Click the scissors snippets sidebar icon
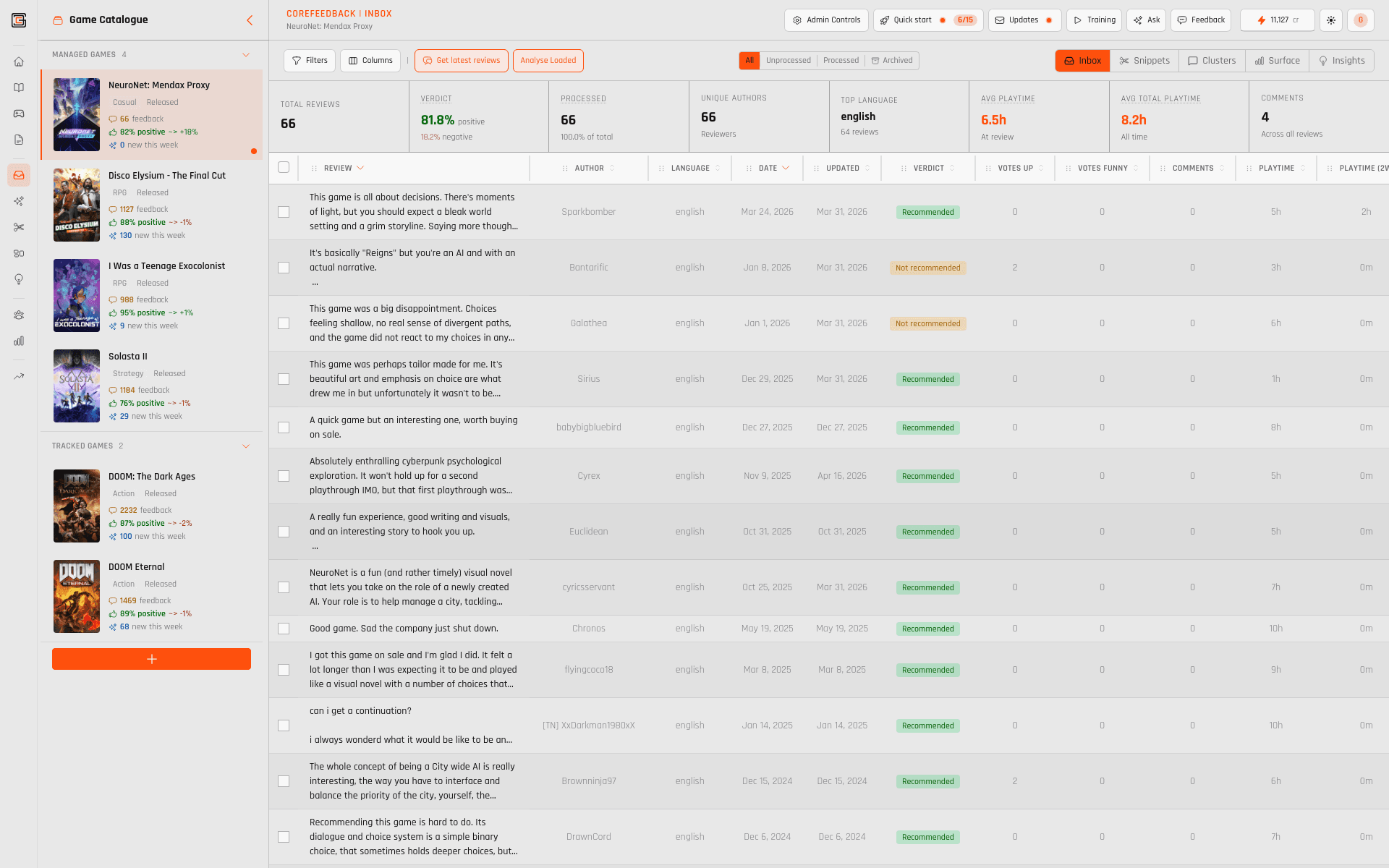Viewport: 1389px width, 868px height. coord(19,227)
